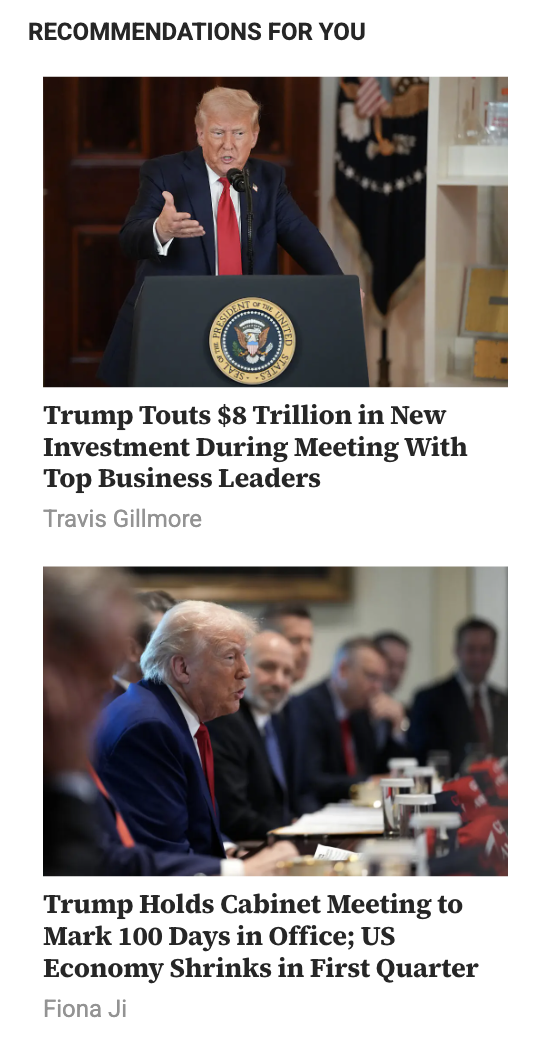552x1038 pixels.
Task: Click headline about $8 Trillion in New Investment
Action: click(x=255, y=446)
